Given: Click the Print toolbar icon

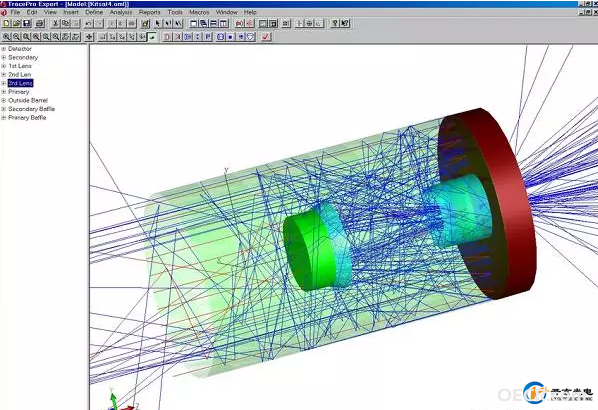Looking at the screenshot, I should pyautogui.click(x=40, y=24).
